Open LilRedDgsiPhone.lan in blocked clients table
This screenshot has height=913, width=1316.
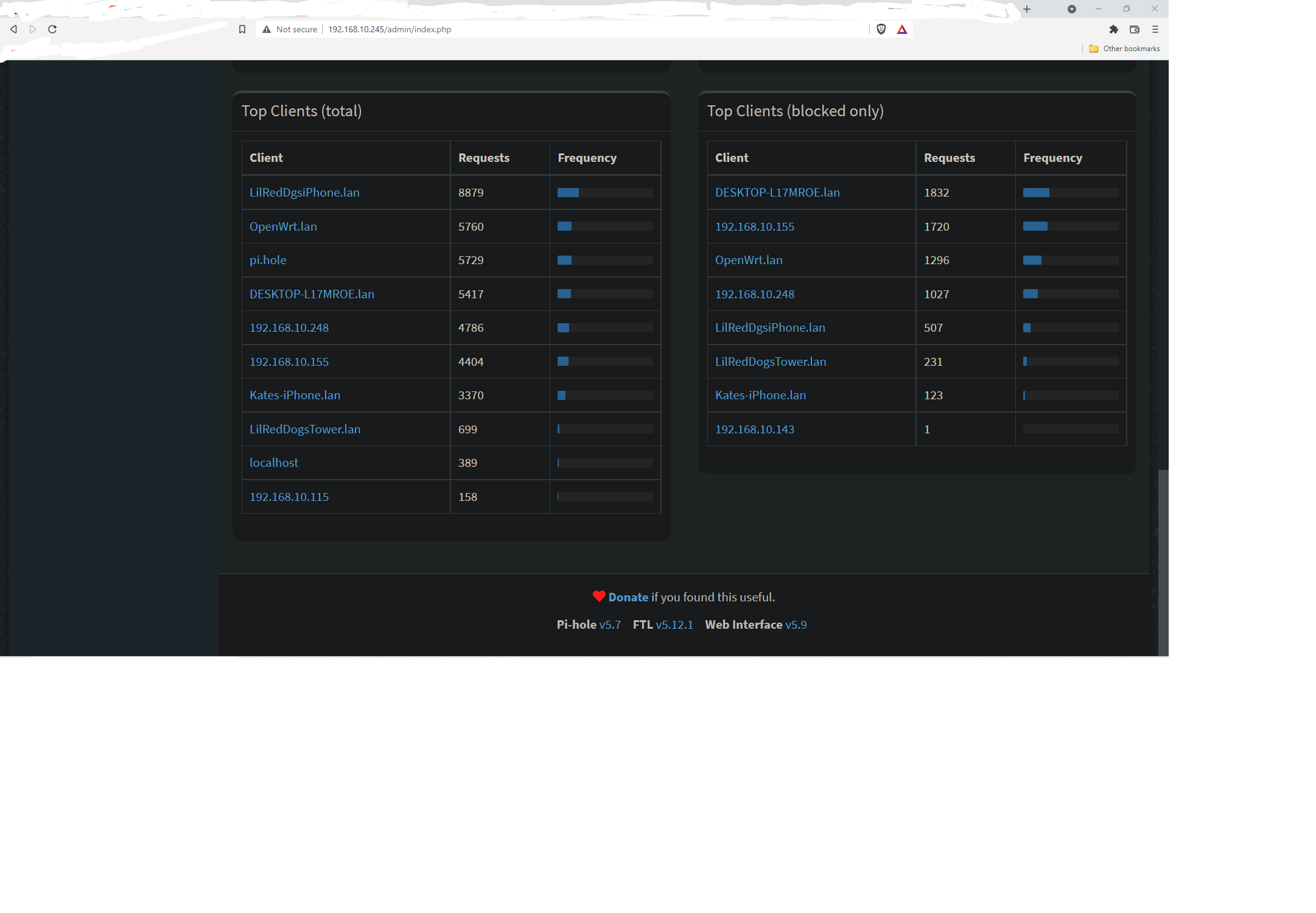coord(770,327)
